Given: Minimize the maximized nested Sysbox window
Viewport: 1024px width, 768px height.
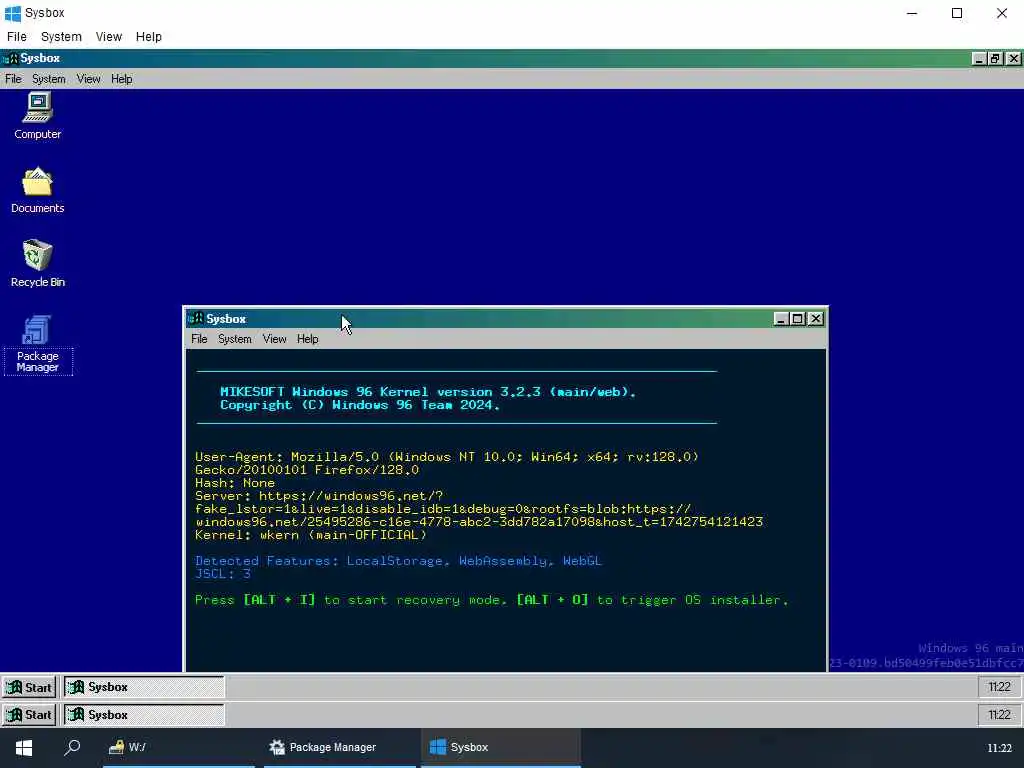Looking at the screenshot, I should 979,59.
